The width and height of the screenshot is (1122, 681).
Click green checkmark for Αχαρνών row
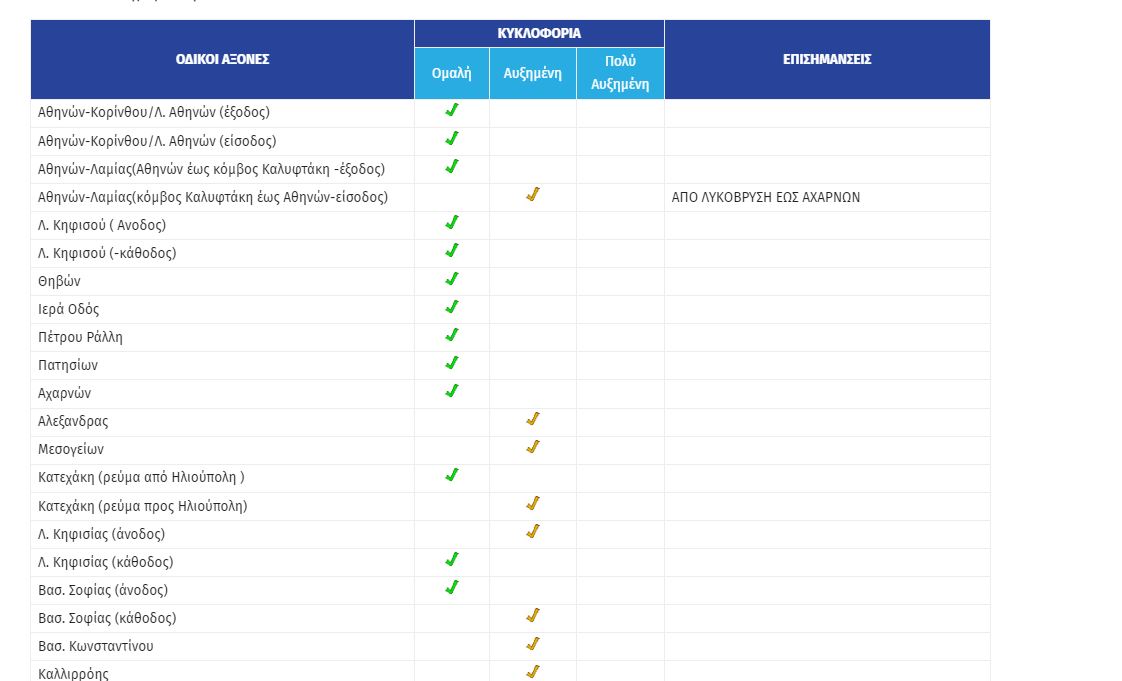452,391
